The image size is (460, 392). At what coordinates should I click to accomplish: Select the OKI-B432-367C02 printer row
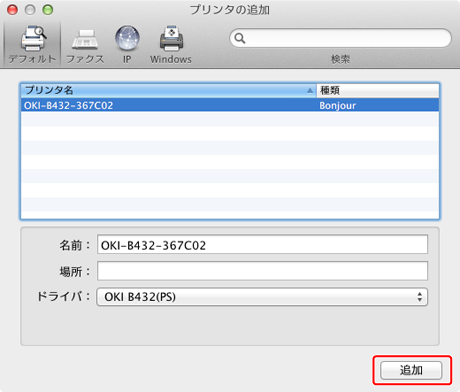(230, 105)
